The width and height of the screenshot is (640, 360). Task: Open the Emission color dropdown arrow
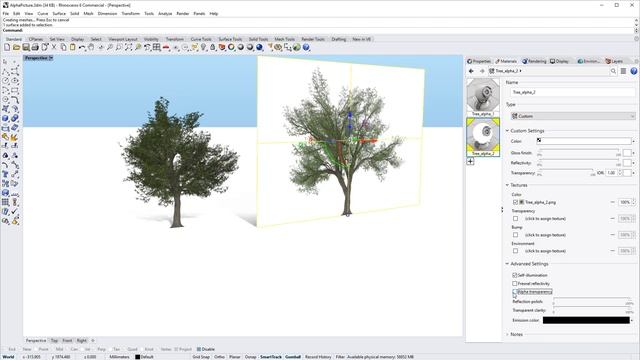[x=633, y=321]
